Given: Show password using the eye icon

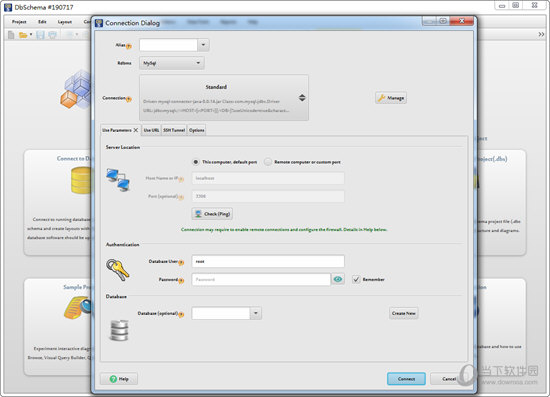Looking at the screenshot, I should tap(338, 279).
